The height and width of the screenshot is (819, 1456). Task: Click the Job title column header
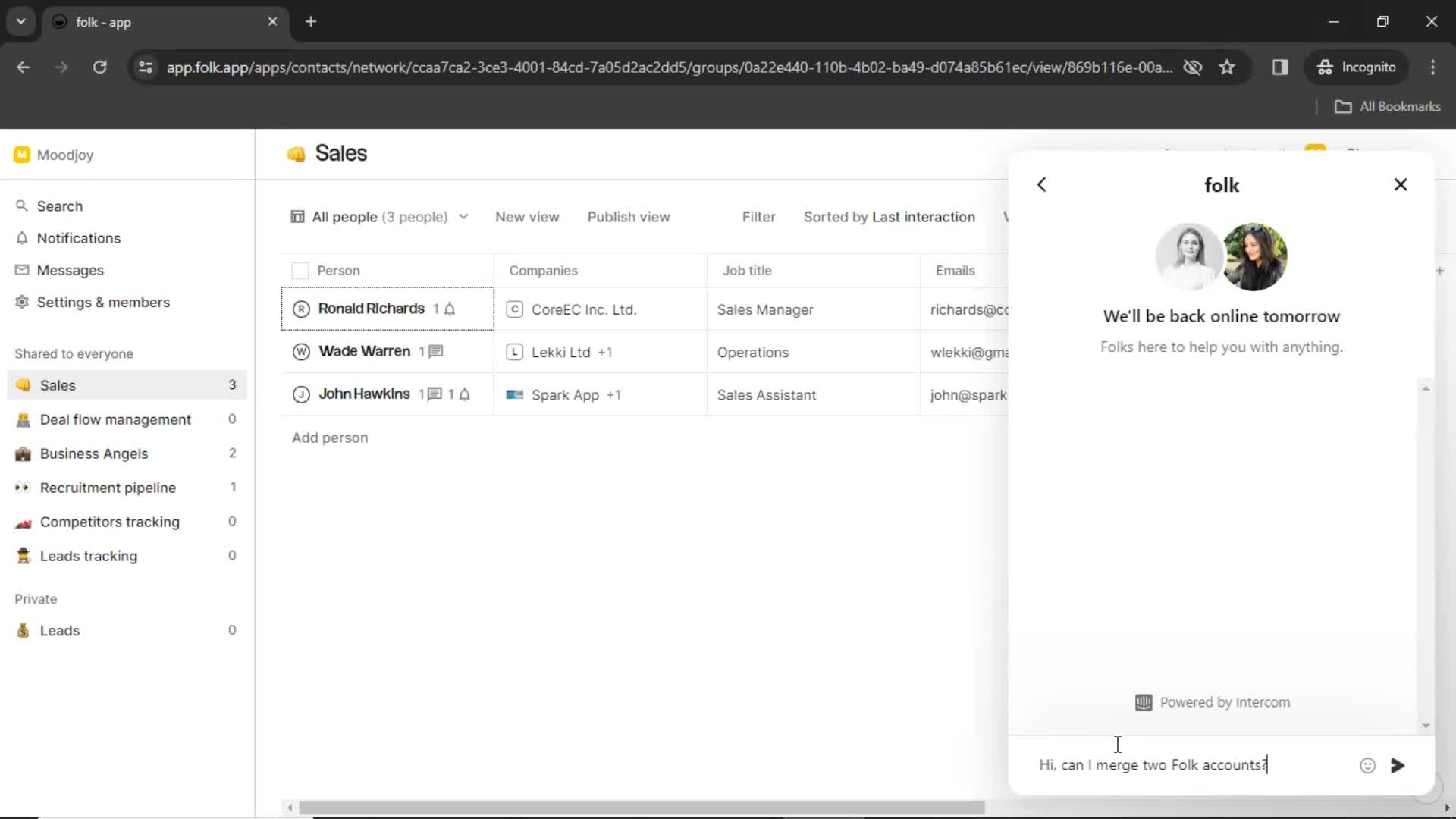pos(747,271)
